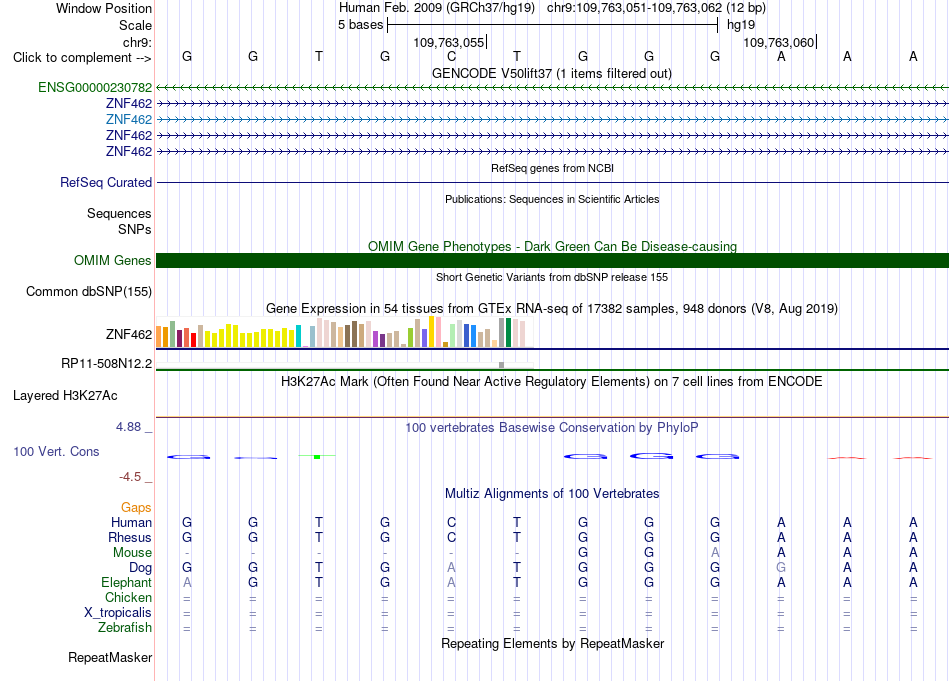This screenshot has height=681, width=950.
Task: Click the light-blue ZNF462 transcript label
Action: click(x=128, y=119)
